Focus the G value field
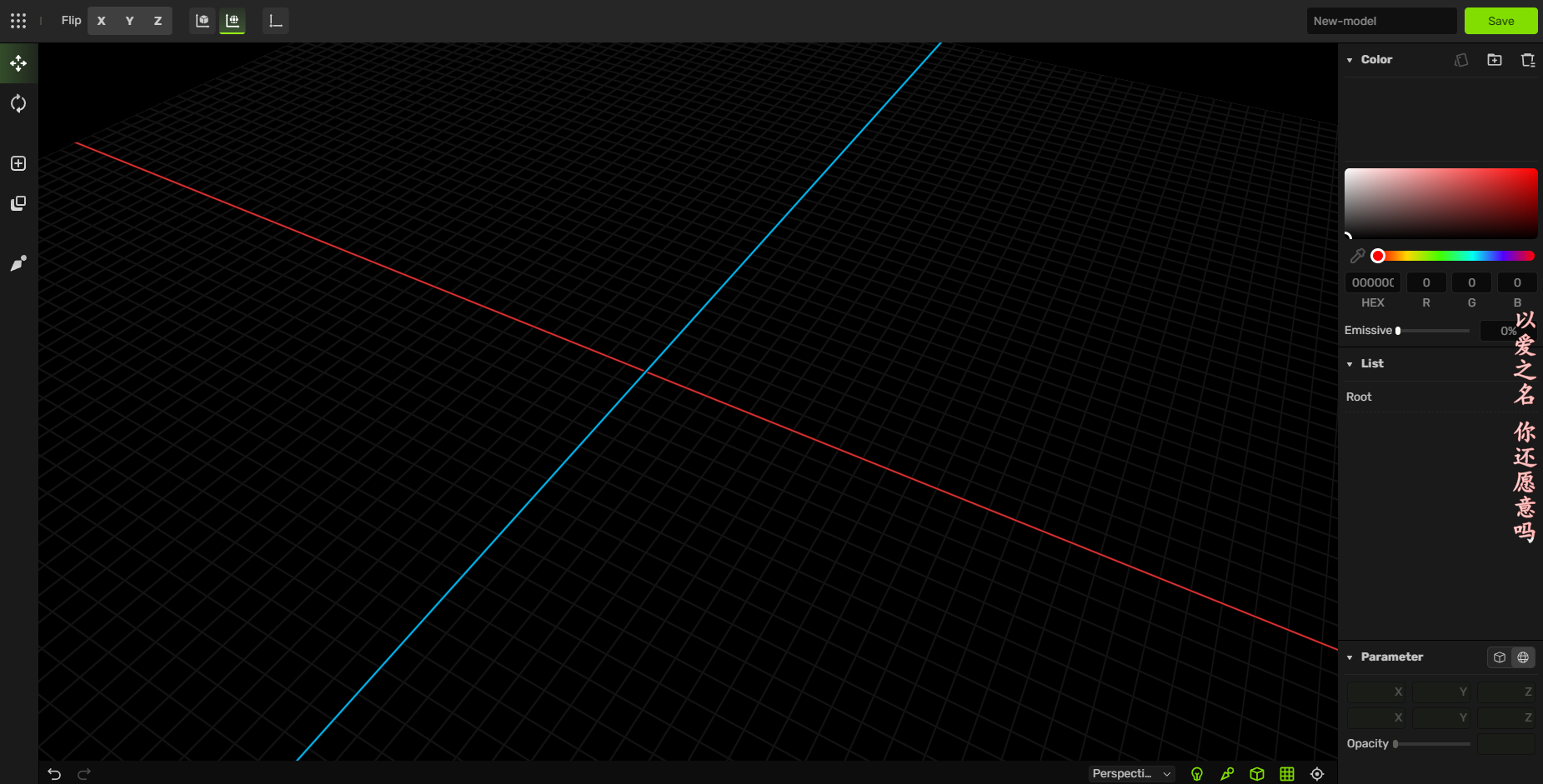This screenshot has width=1543, height=784. (x=1471, y=282)
